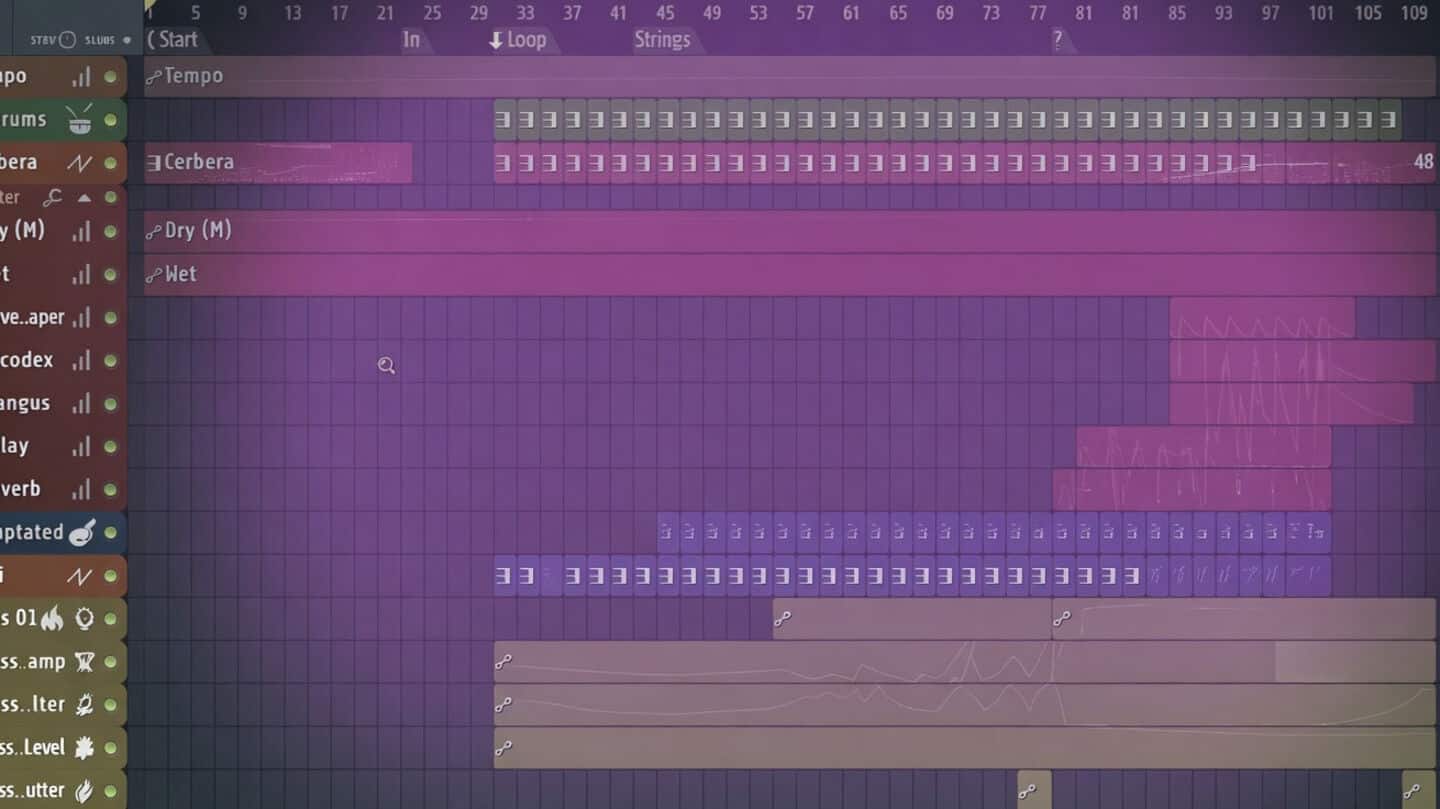Select the automation clip on verb track
1440x809 pixels.
coord(1192,490)
